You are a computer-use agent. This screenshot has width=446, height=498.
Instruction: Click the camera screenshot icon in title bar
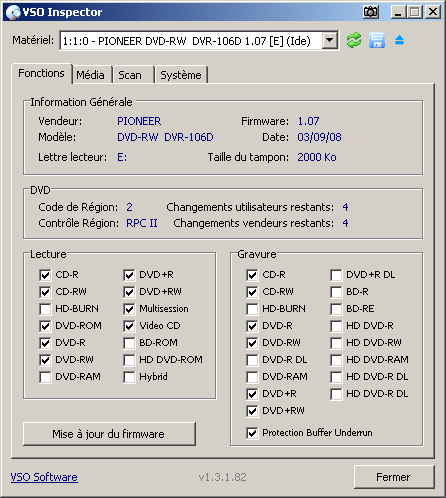[371, 12]
